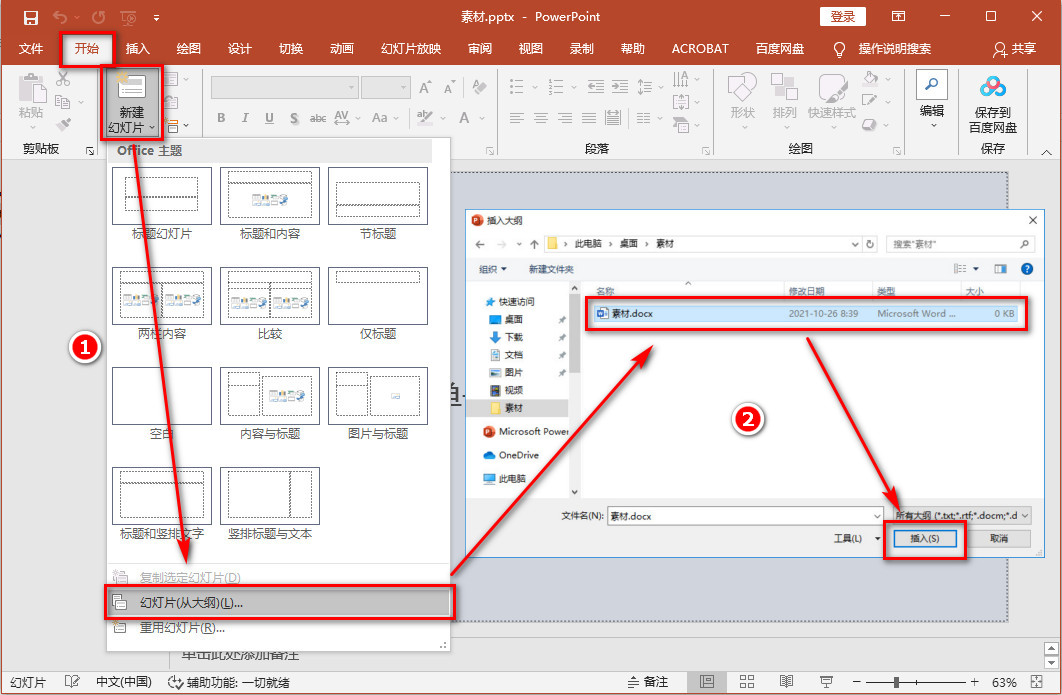Expand the 组织 dropdown in dialog toolbar
The image size is (1062, 695).
(x=493, y=269)
